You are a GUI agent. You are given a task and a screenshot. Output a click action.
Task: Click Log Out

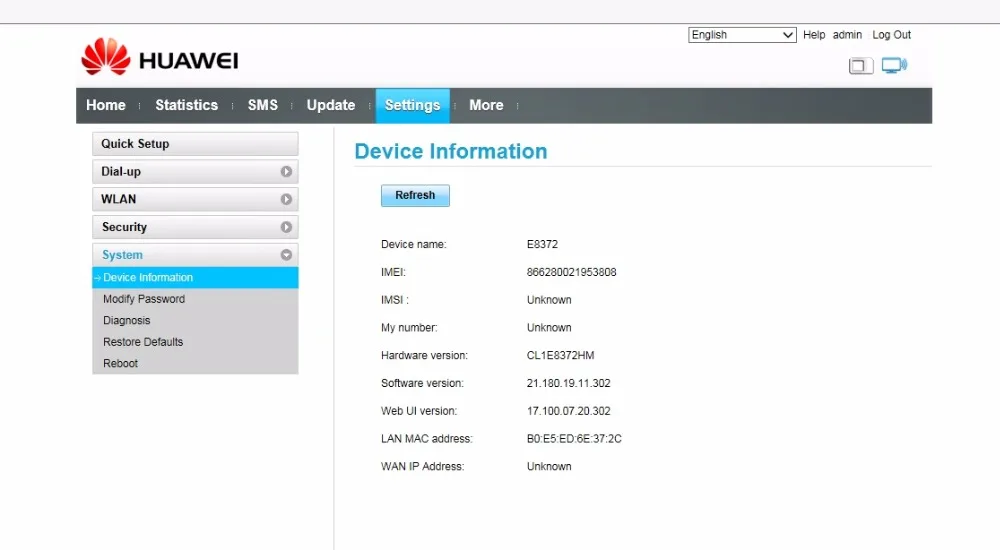tap(892, 35)
